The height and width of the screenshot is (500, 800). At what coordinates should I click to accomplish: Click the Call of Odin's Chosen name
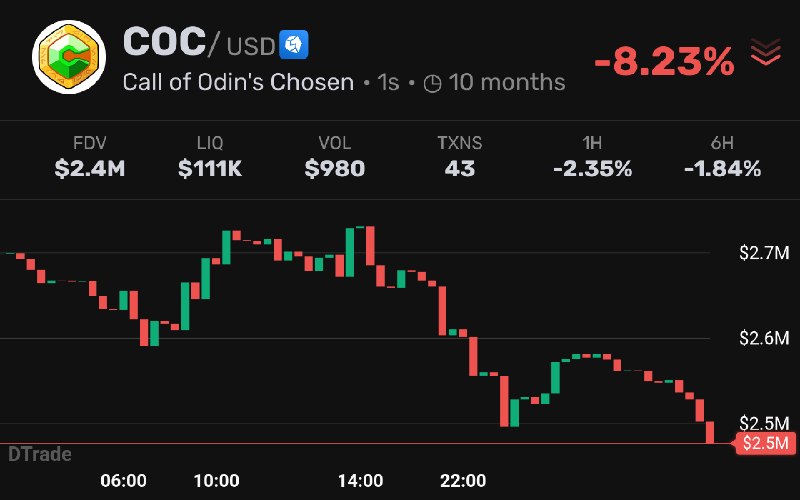click(x=238, y=82)
